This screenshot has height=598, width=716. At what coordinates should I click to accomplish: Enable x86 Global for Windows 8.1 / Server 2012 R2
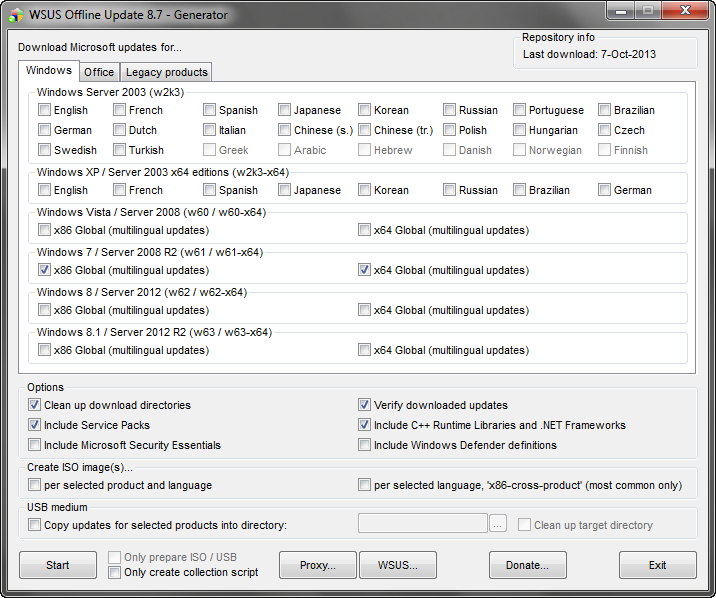click(x=44, y=350)
